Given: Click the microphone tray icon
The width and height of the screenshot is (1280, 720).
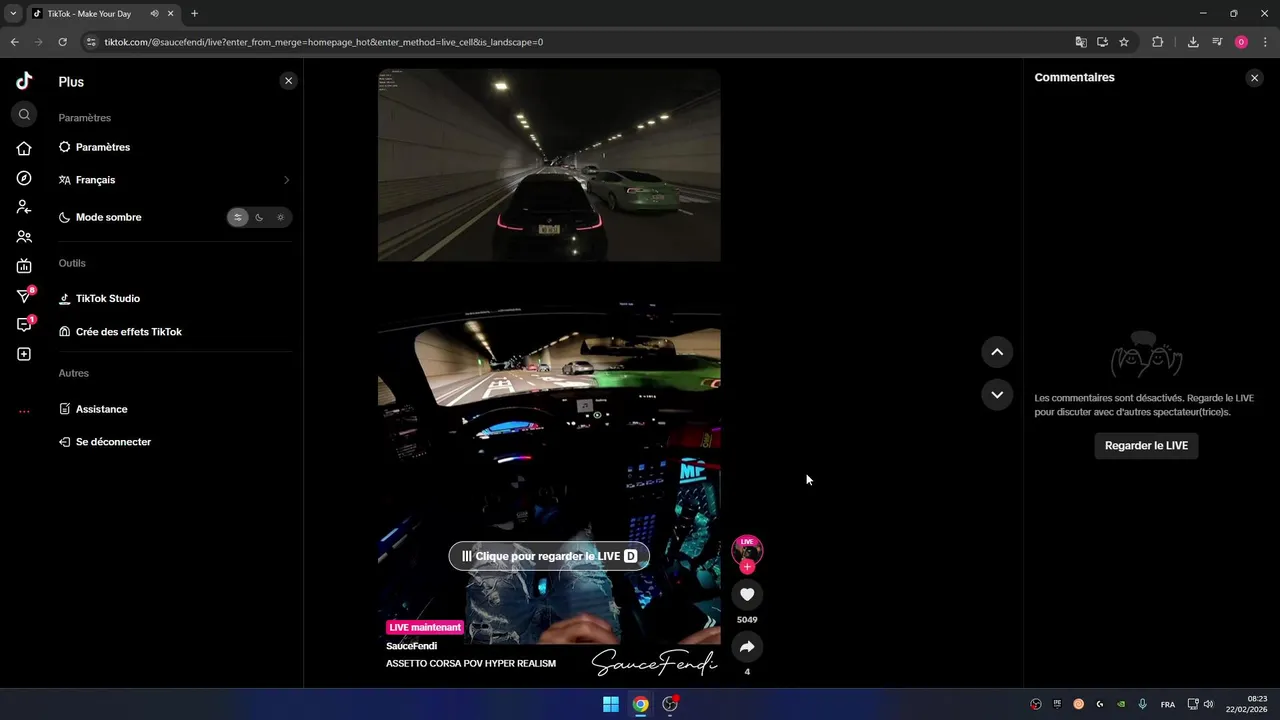Looking at the screenshot, I should tap(1142, 704).
